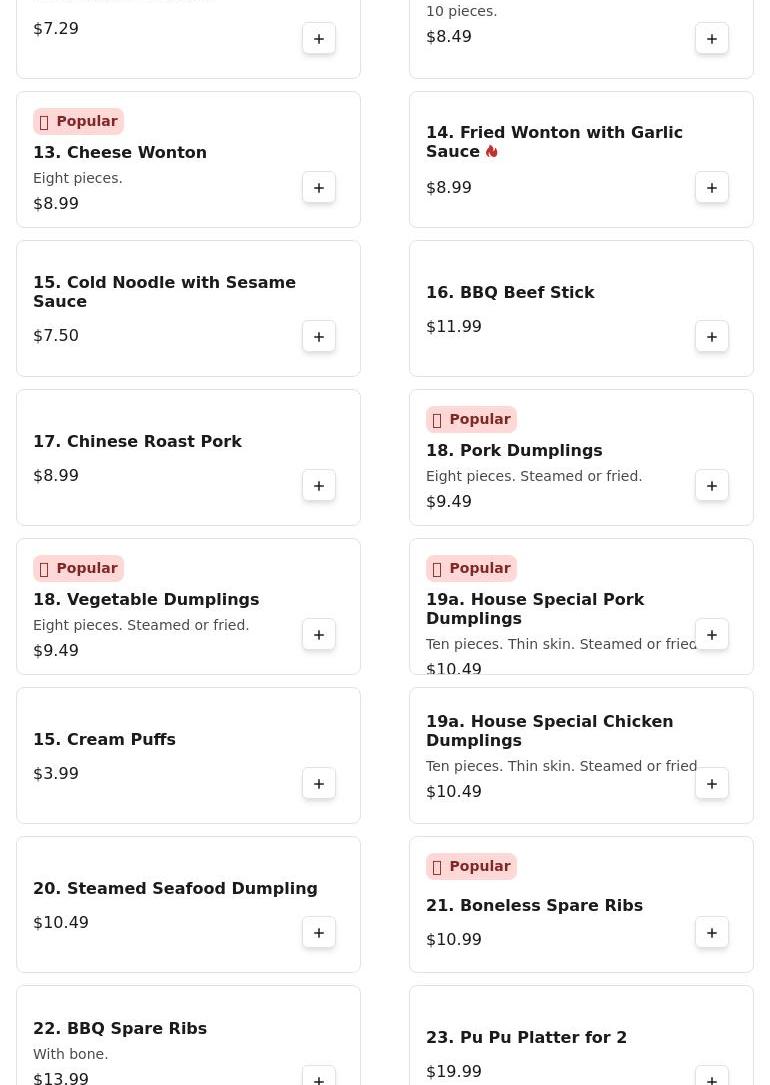This screenshot has height=1085, width=770.
Task: Add the $7.29 item at top
Action: pos(319,39)
